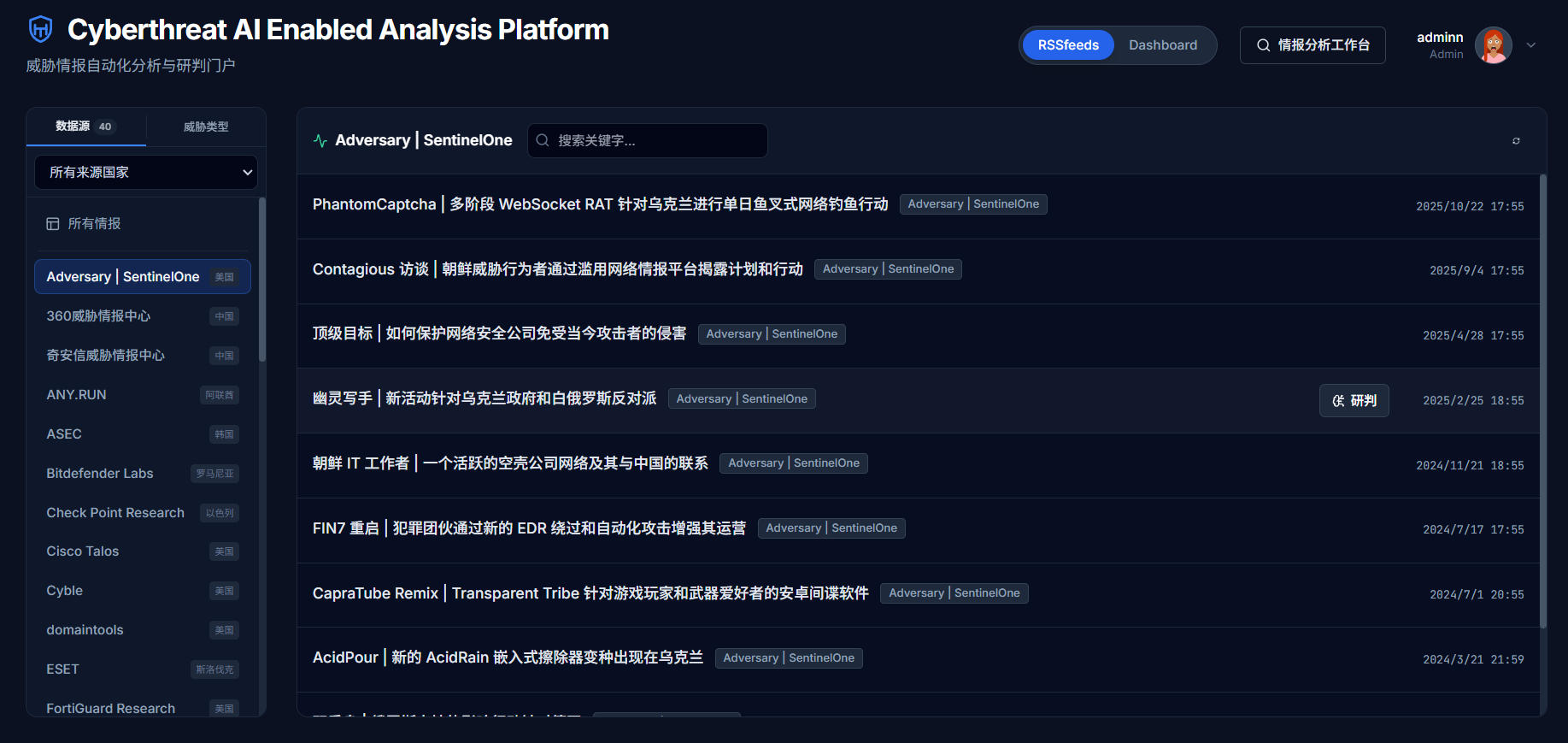Click the admin avatar picture
The image size is (1568, 743).
[x=1493, y=45]
